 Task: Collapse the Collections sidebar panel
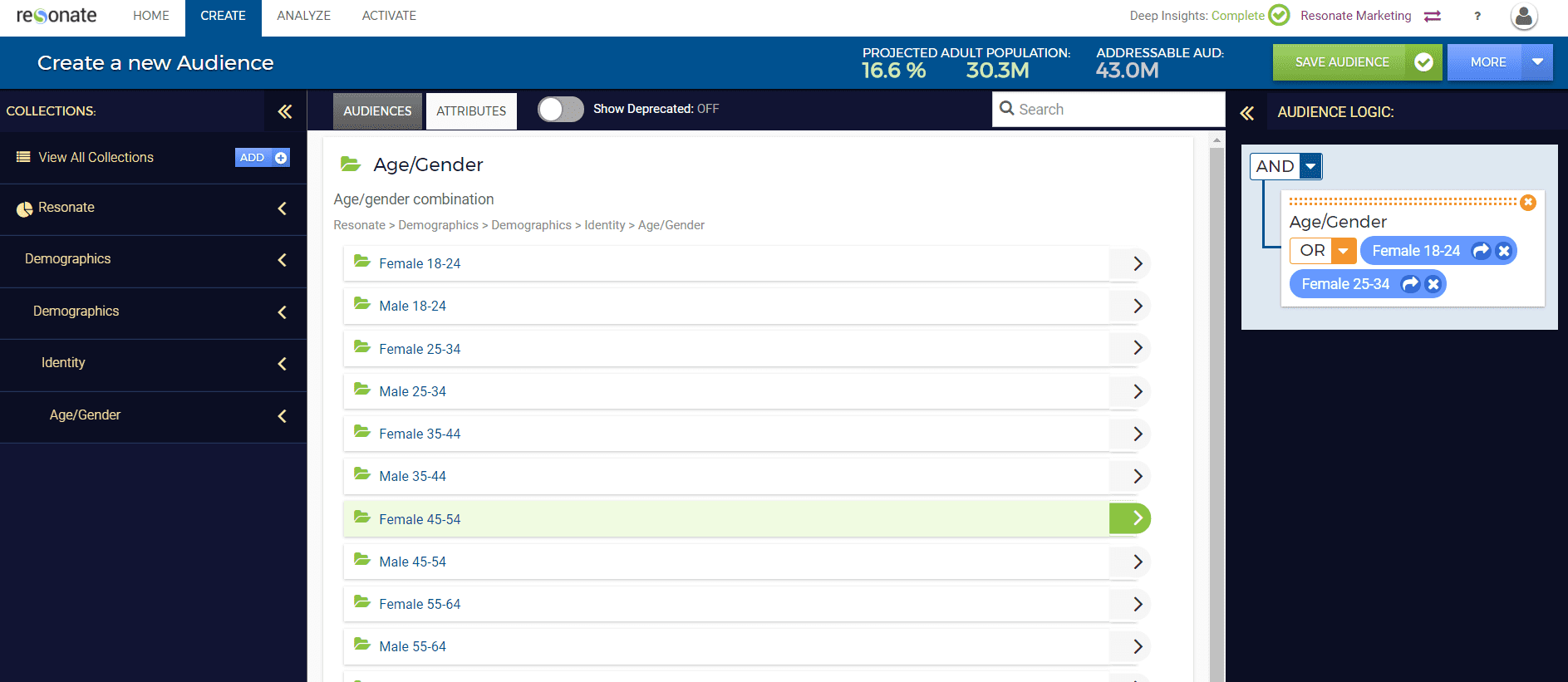[x=285, y=111]
